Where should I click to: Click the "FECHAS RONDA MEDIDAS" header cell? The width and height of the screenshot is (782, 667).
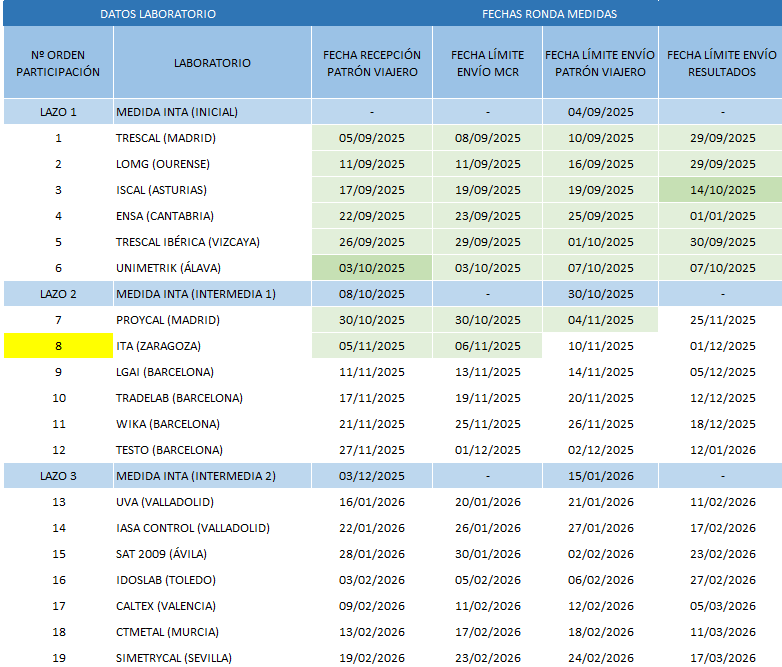pos(548,14)
